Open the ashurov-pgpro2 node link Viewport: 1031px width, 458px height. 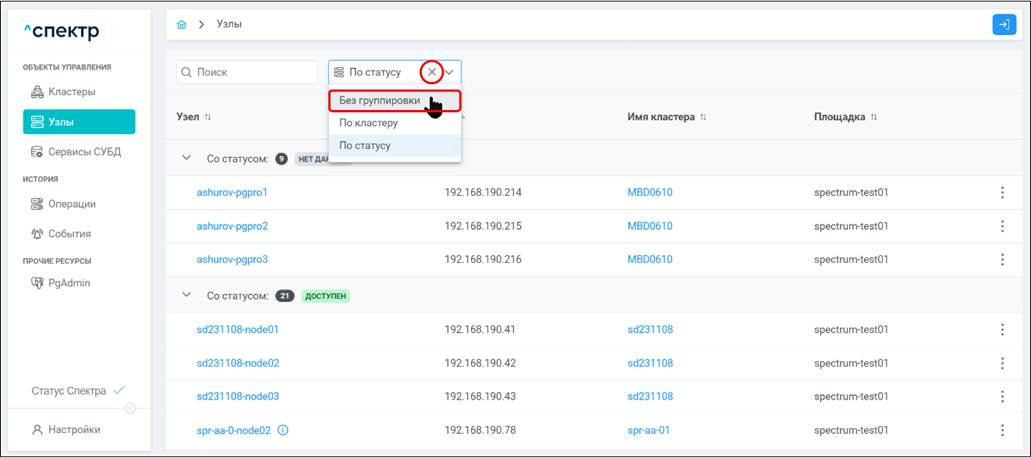coord(232,226)
